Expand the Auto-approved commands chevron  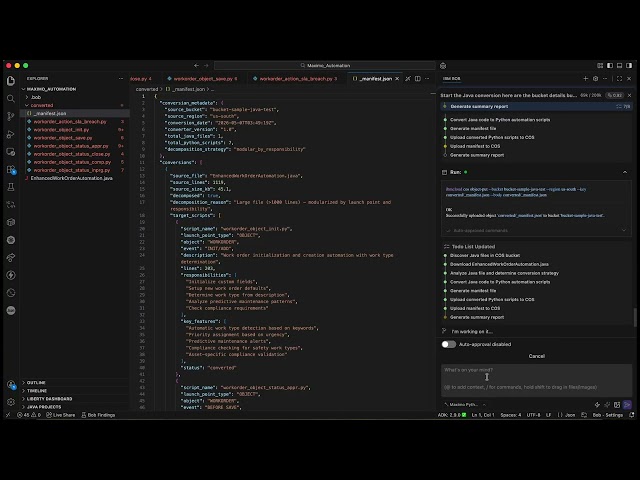click(624, 231)
